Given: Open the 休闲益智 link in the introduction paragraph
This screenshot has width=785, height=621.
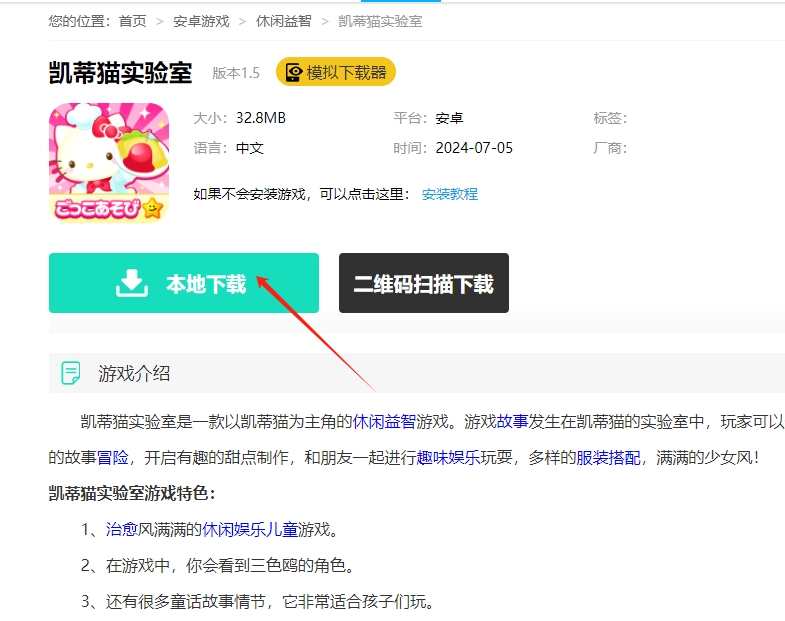Looking at the screenshot, I should pos(384,422).
